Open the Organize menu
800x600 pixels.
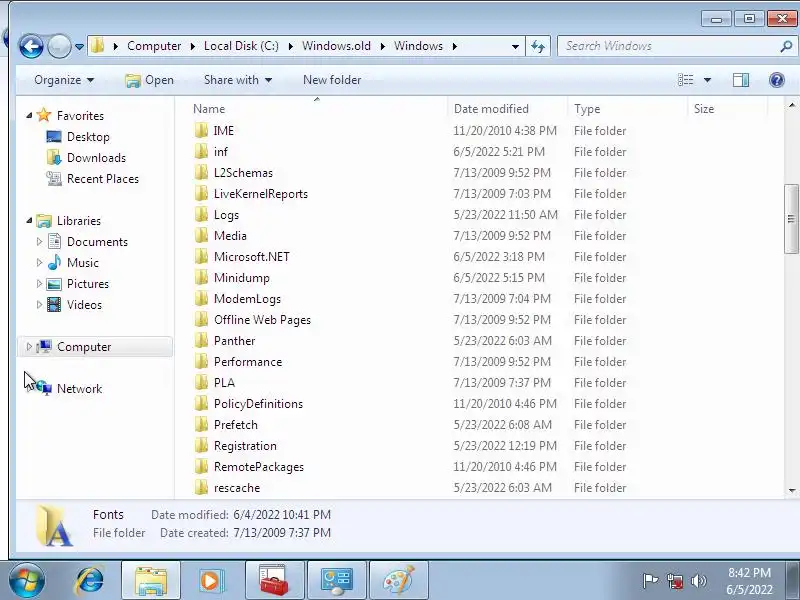(x=64, y=80)
